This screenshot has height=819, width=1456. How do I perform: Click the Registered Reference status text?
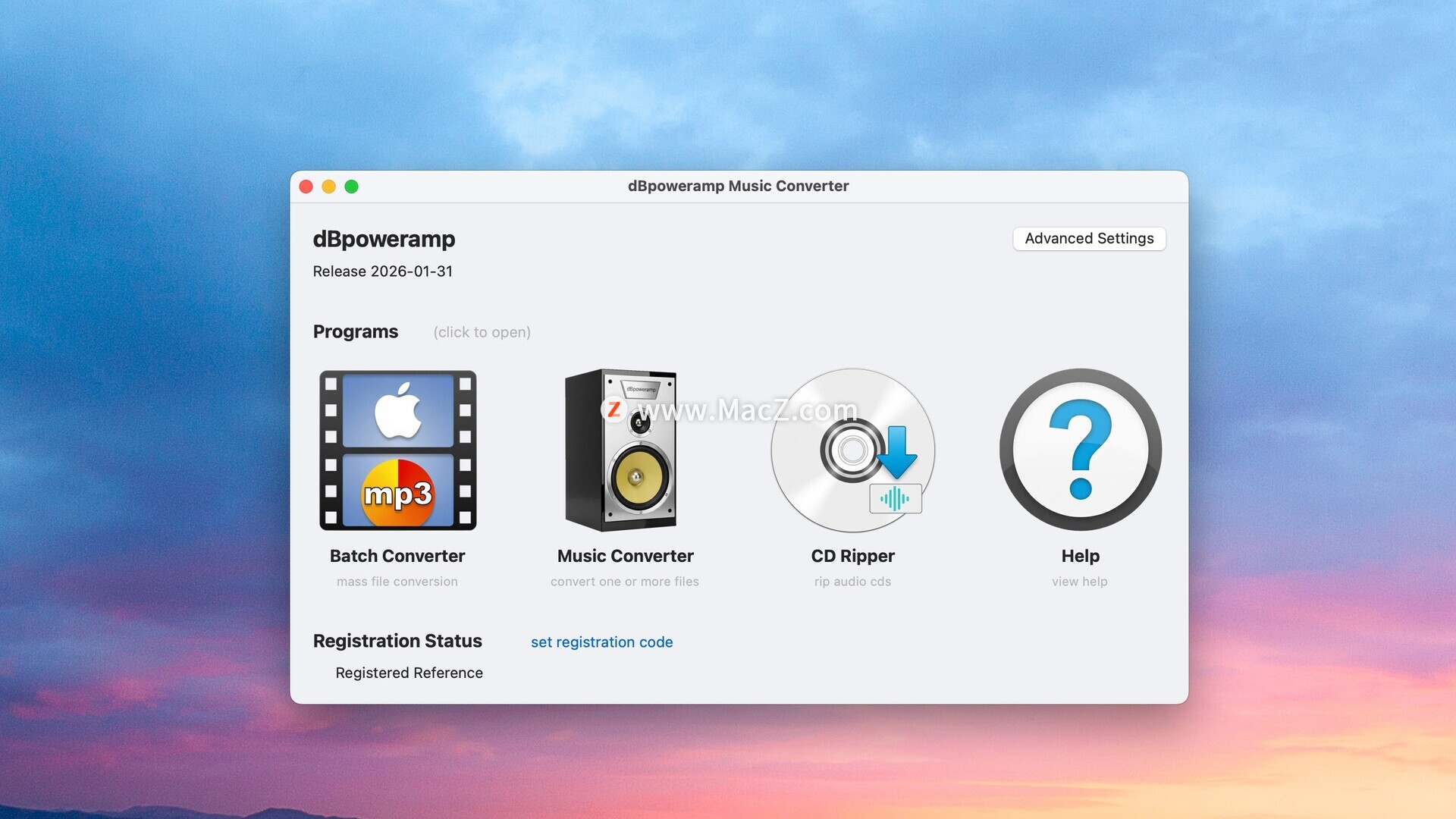coord(409,673)
